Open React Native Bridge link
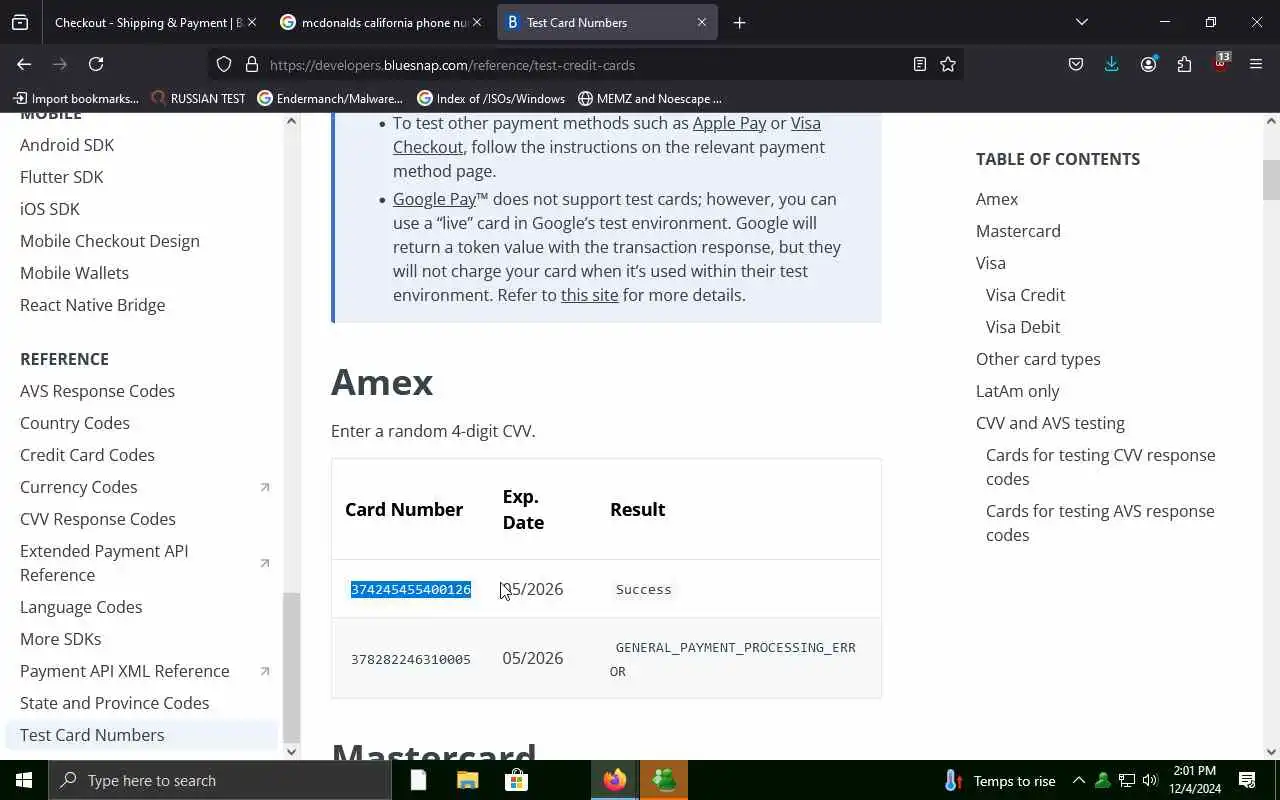 93,305
